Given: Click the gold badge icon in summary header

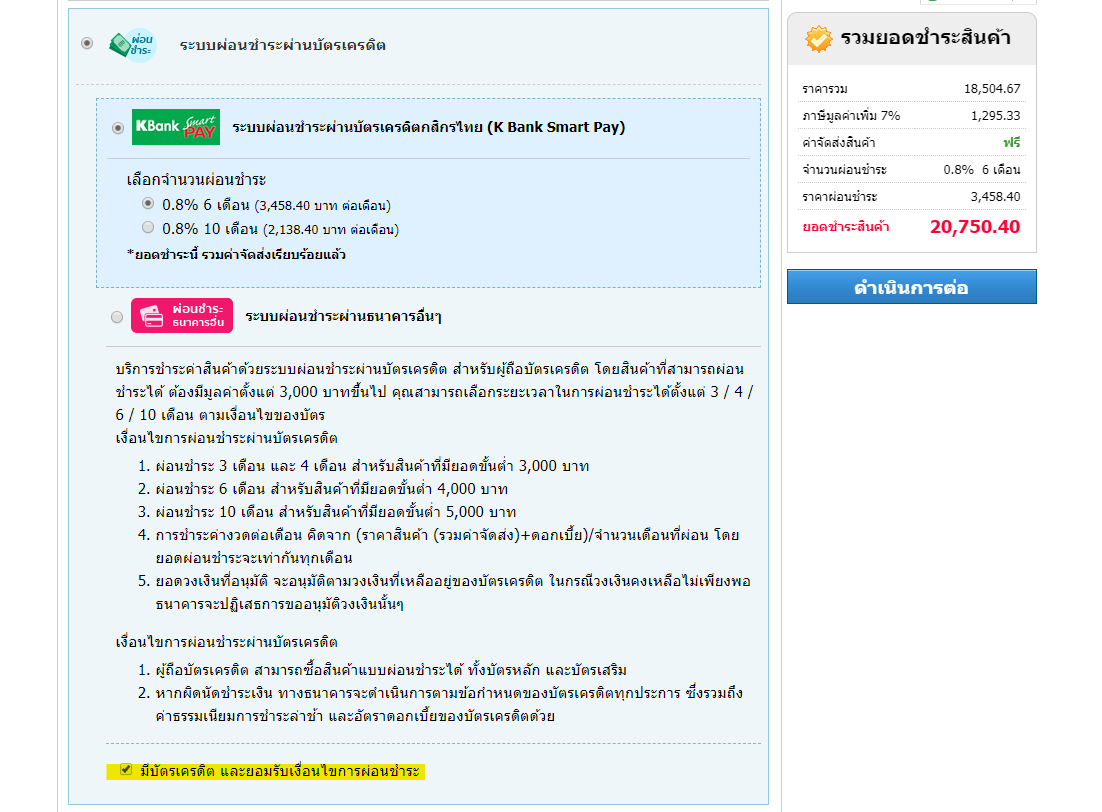Looking at the screenshot, I should coord(818,39).
